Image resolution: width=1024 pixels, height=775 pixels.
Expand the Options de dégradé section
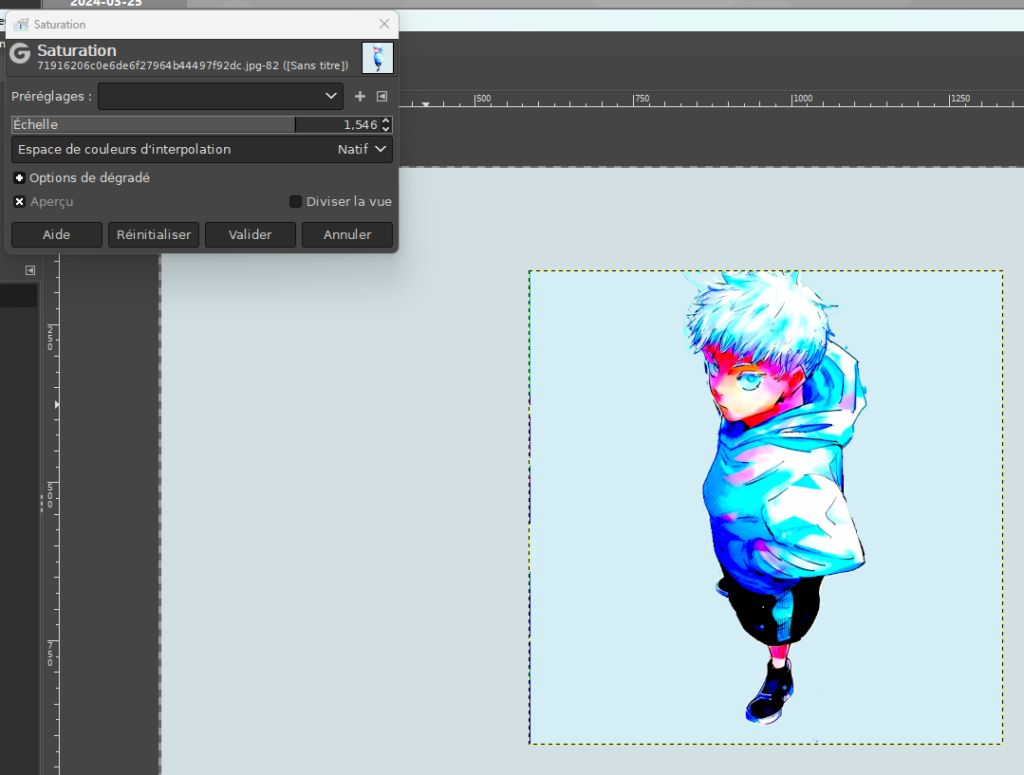click(x=20, y=178)
